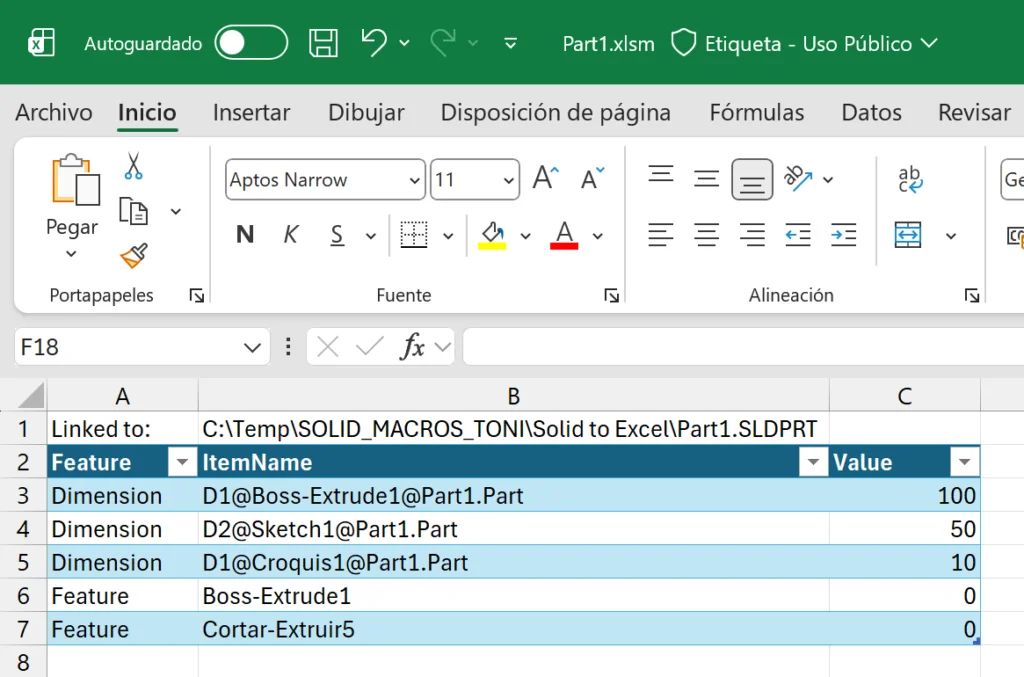Open the Datos tab
The width and height of the screenshot is (1024, 677).
coord(872,112)
